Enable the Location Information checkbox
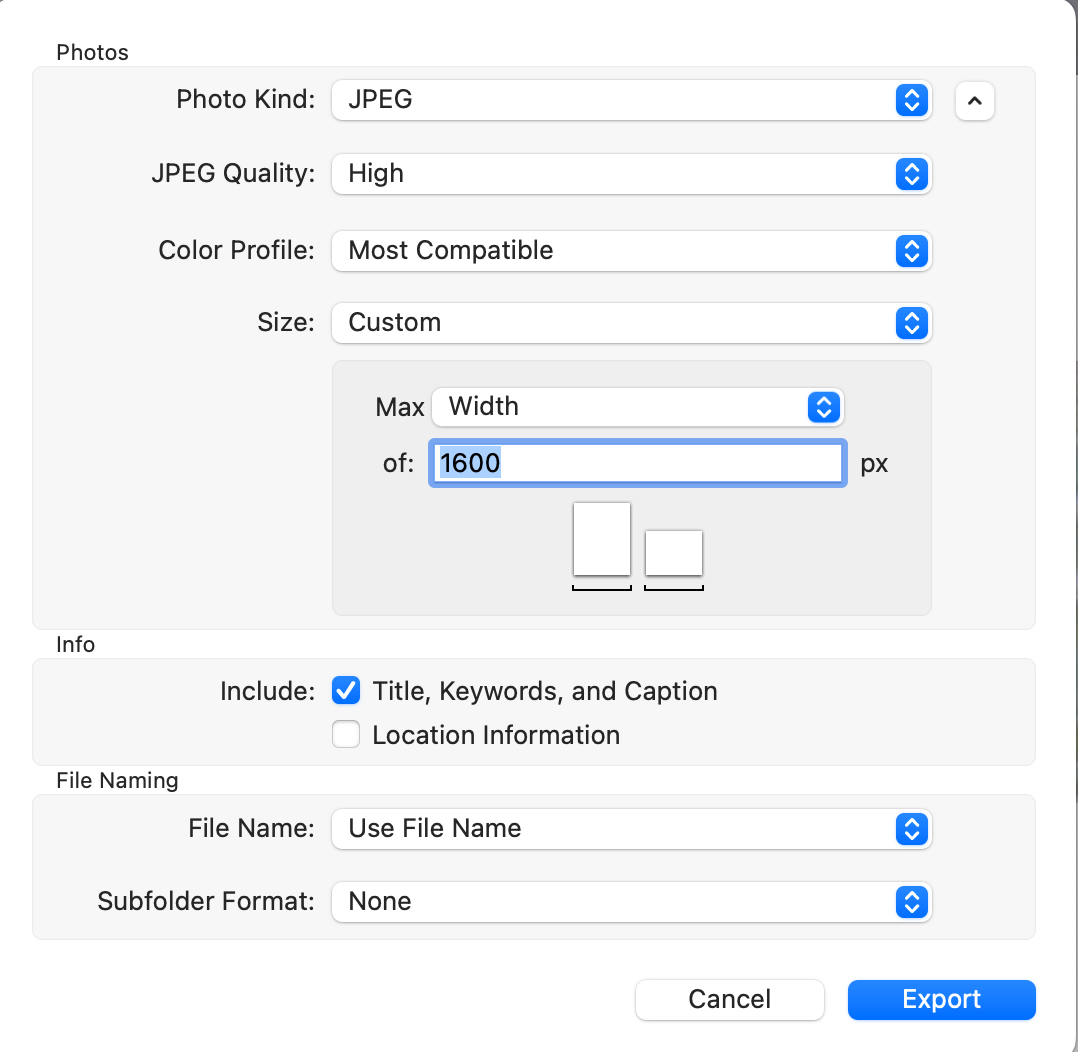Image resolution: width=1078 pixels, height=1052 pixels. 346,735
